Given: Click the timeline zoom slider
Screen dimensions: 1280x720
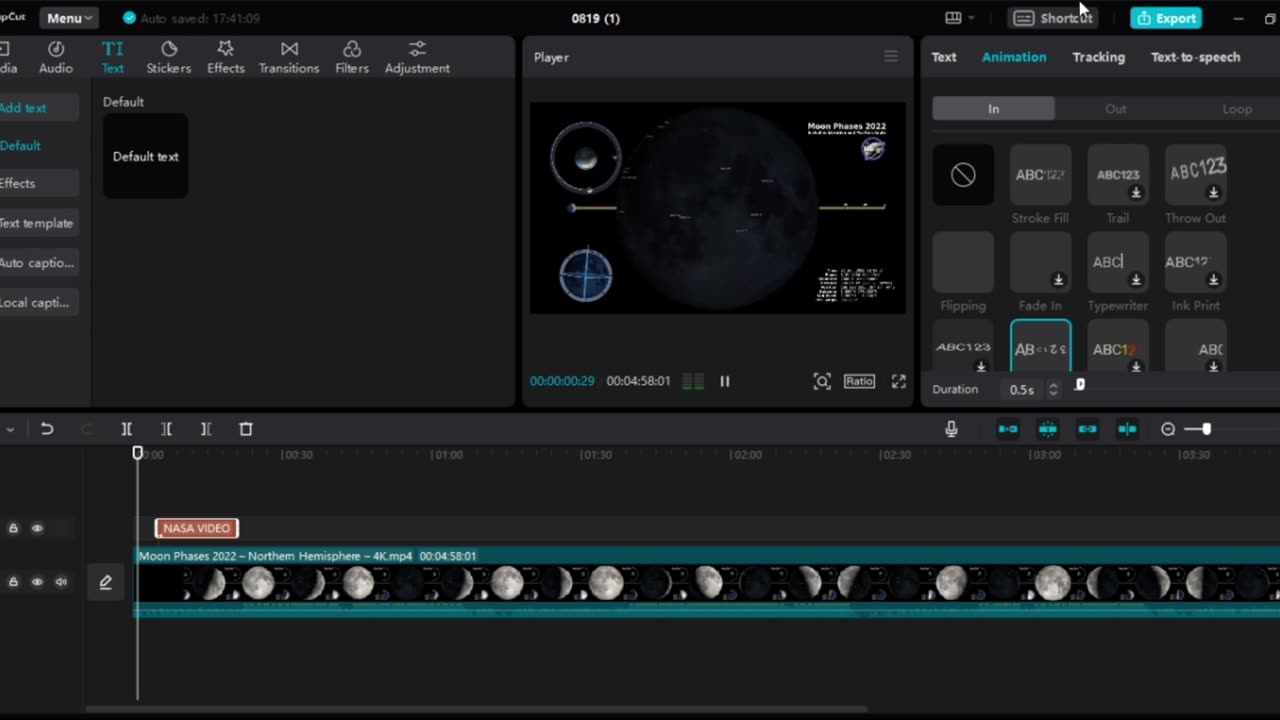Looking at the screenshot, I should click(x=1206, y=429).
